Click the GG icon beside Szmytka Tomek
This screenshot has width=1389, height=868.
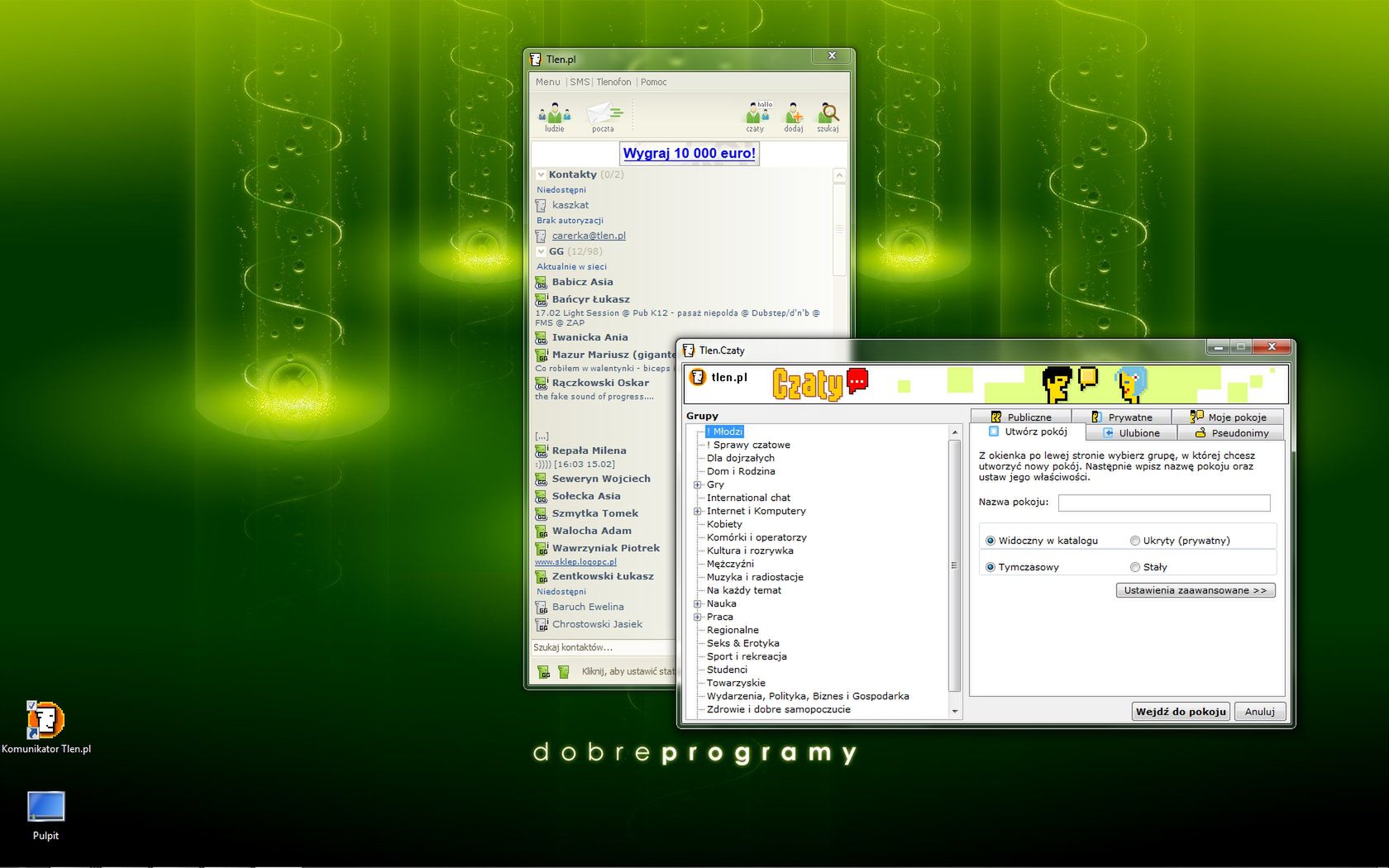[542, 513]
